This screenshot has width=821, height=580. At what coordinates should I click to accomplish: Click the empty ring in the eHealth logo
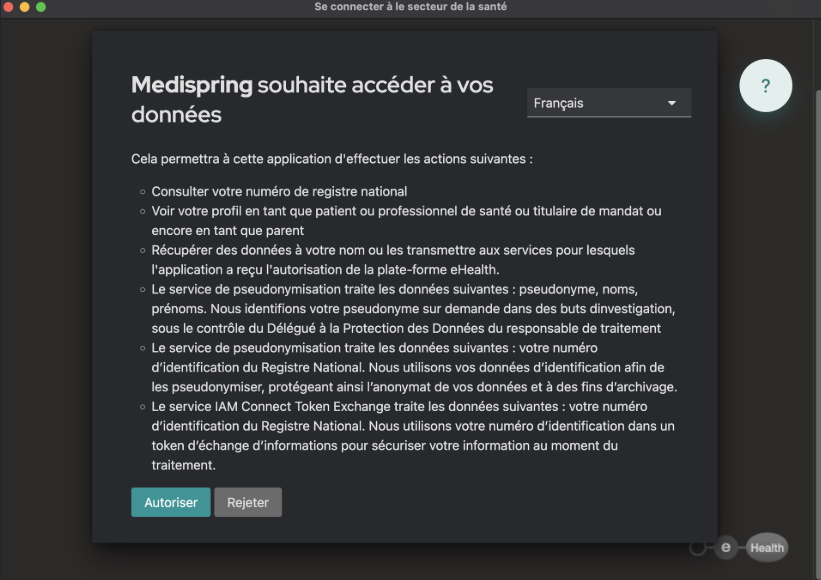(699, 548)
